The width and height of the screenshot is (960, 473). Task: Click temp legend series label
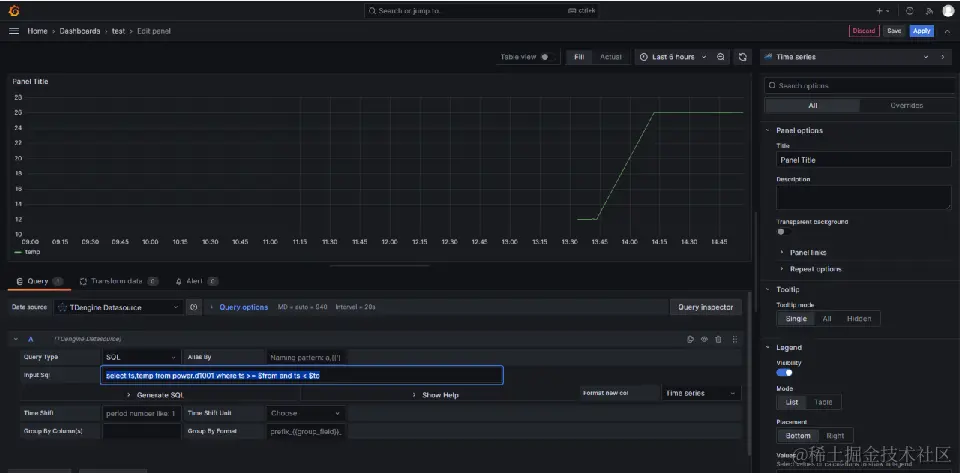[32, 251]
